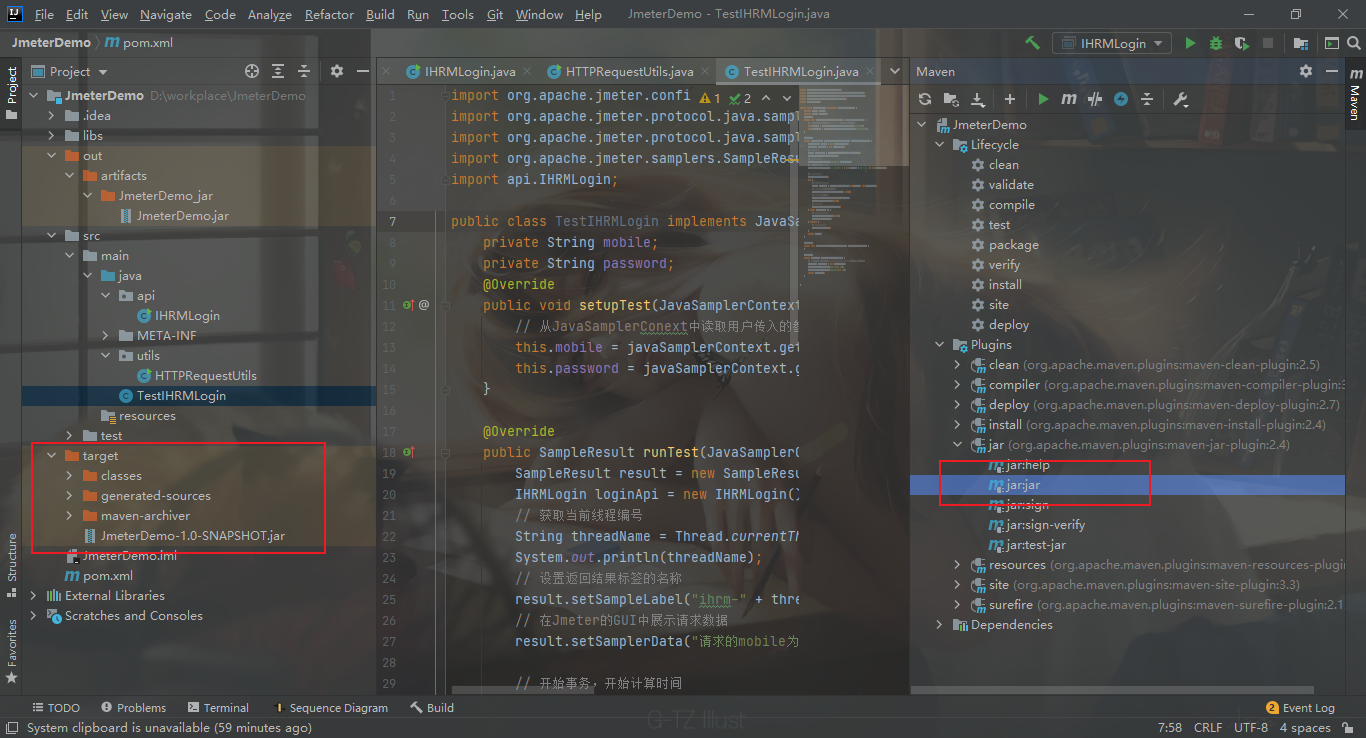
Task: Expand all in Project panel
Action: [278, 71]
